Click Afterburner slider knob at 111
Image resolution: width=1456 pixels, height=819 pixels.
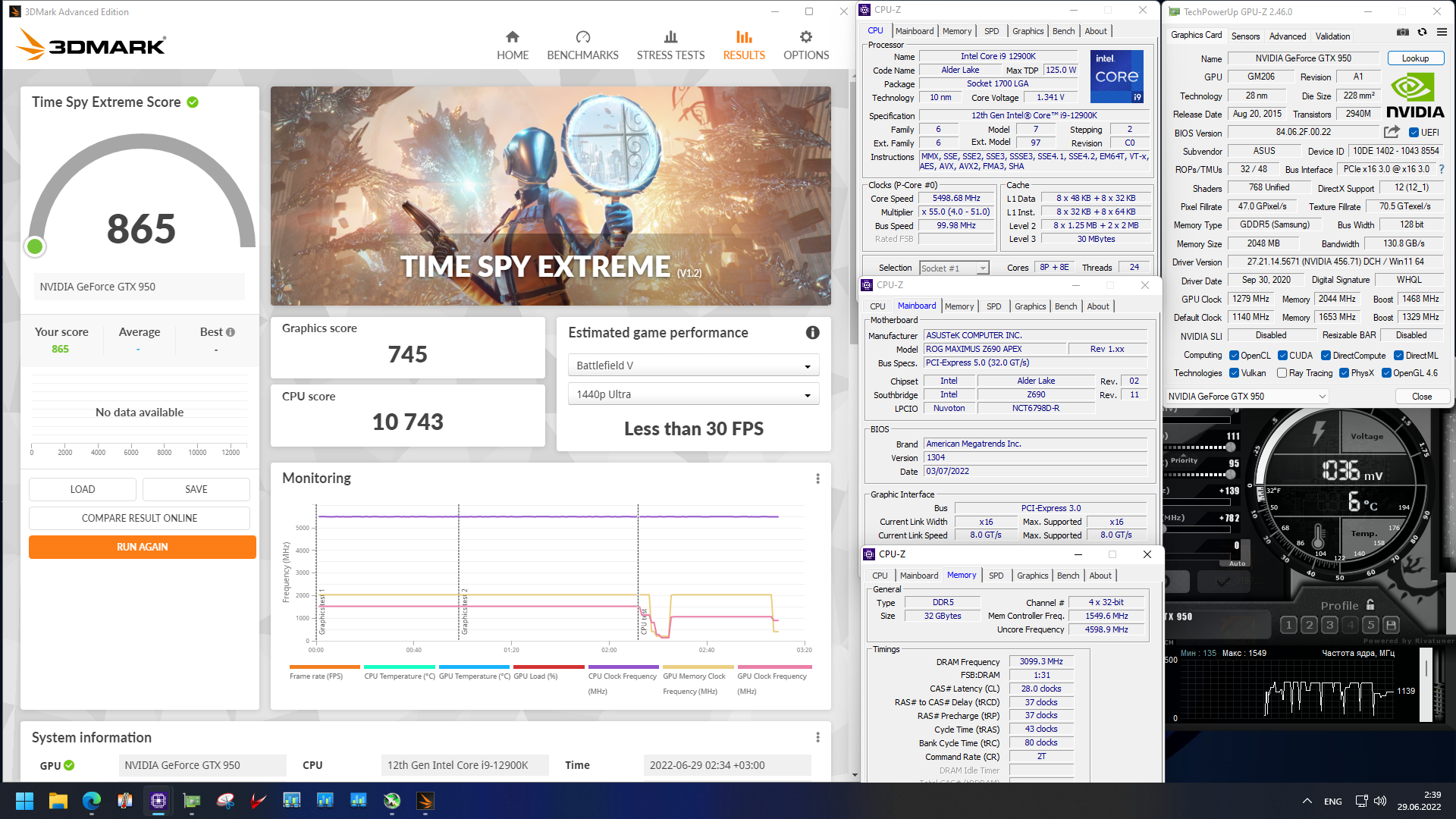[x=1231, y=448]
